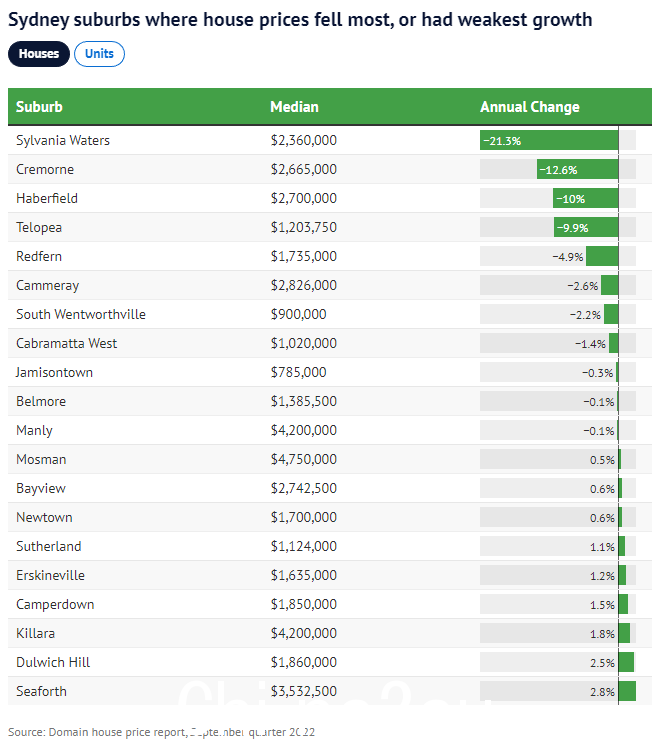Select the Telopea suburb name
Image resolution: width=669 pixels, height=740 pixels.
39,227
